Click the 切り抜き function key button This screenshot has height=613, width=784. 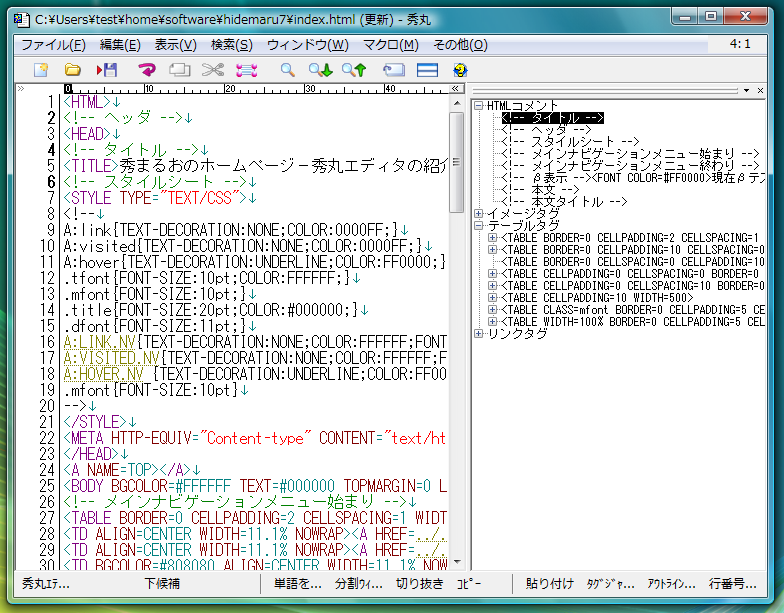click(420, 584)
